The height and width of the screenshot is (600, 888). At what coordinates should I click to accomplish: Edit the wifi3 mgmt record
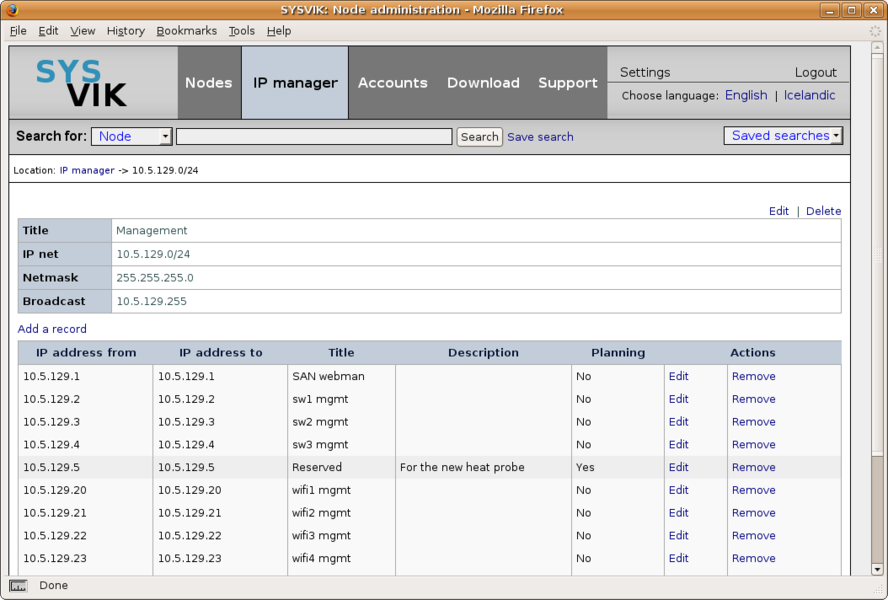point(678,535)
